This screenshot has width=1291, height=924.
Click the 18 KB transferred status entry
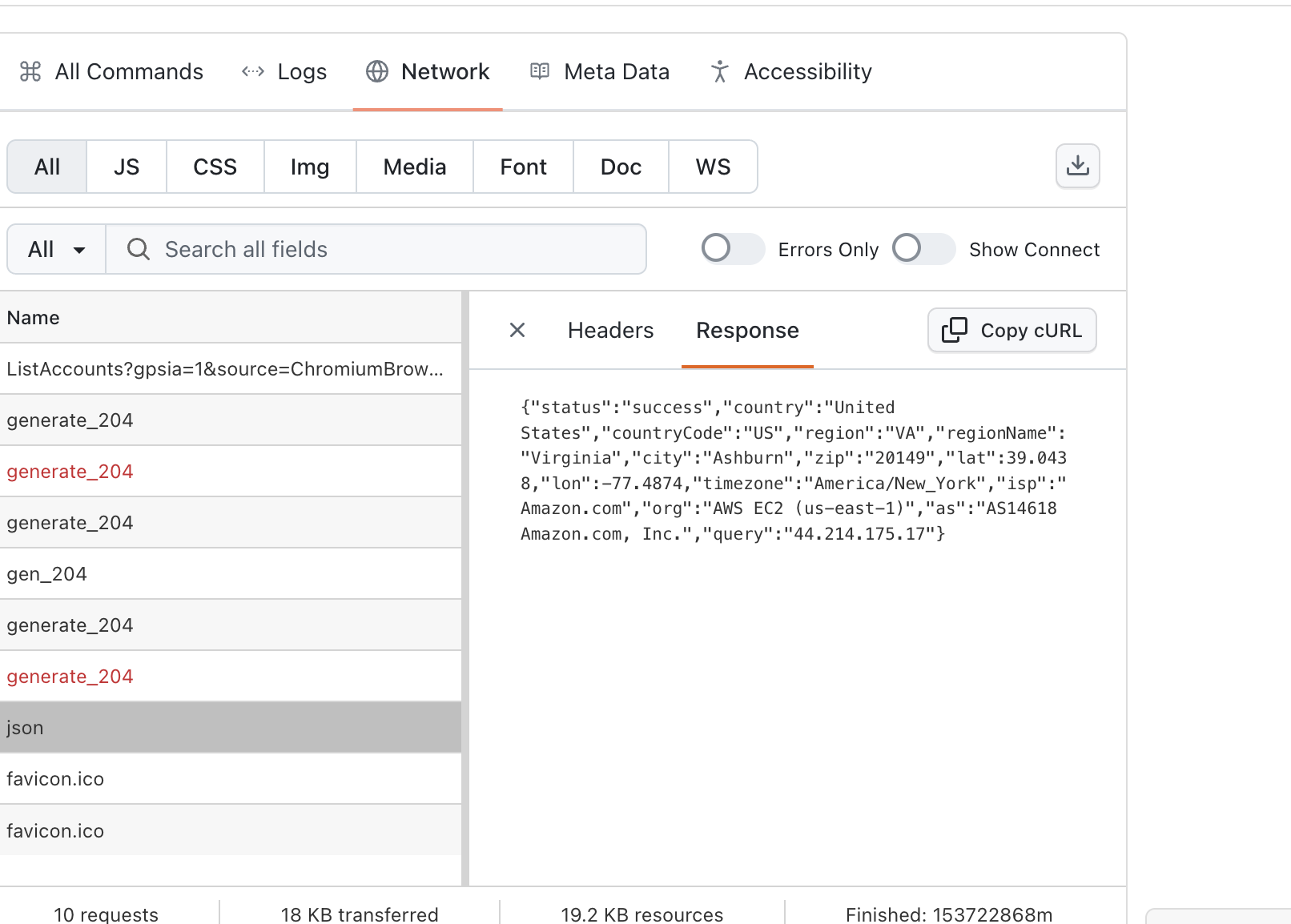click(x=360, y=914)
